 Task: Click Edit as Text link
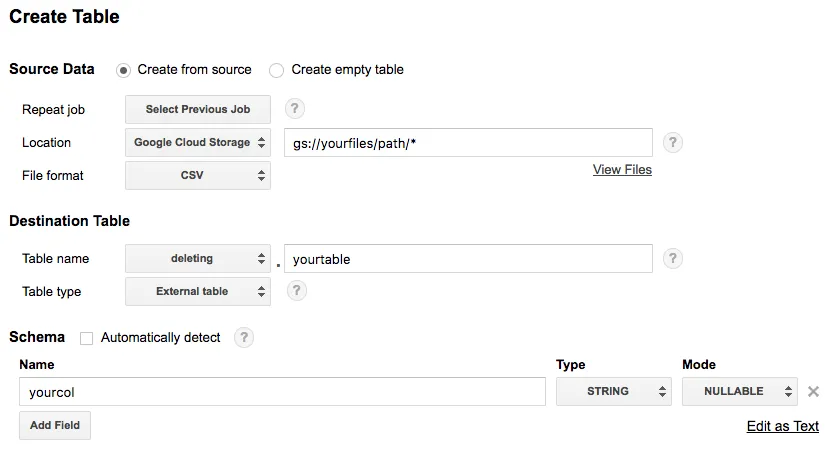pyautogui.click(x=782, y=426)
